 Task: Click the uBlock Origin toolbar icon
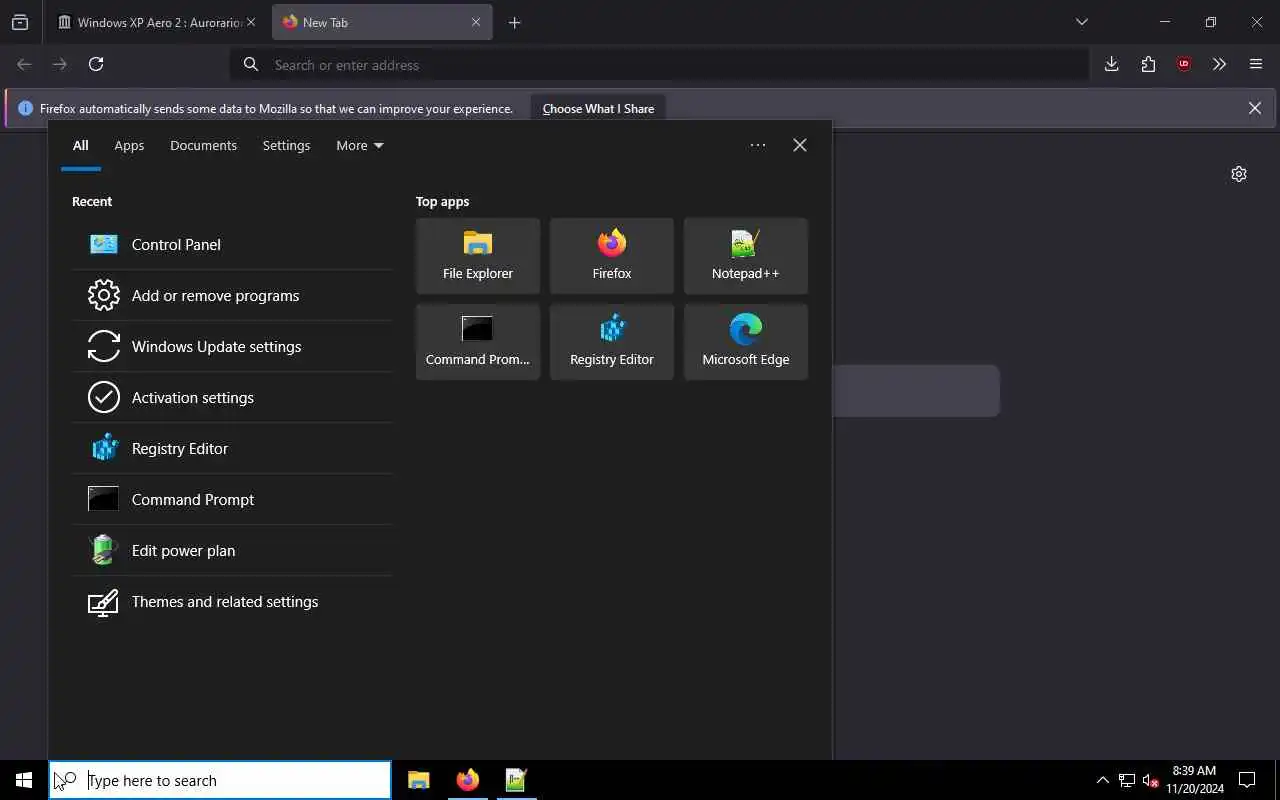coord(1184,64)
